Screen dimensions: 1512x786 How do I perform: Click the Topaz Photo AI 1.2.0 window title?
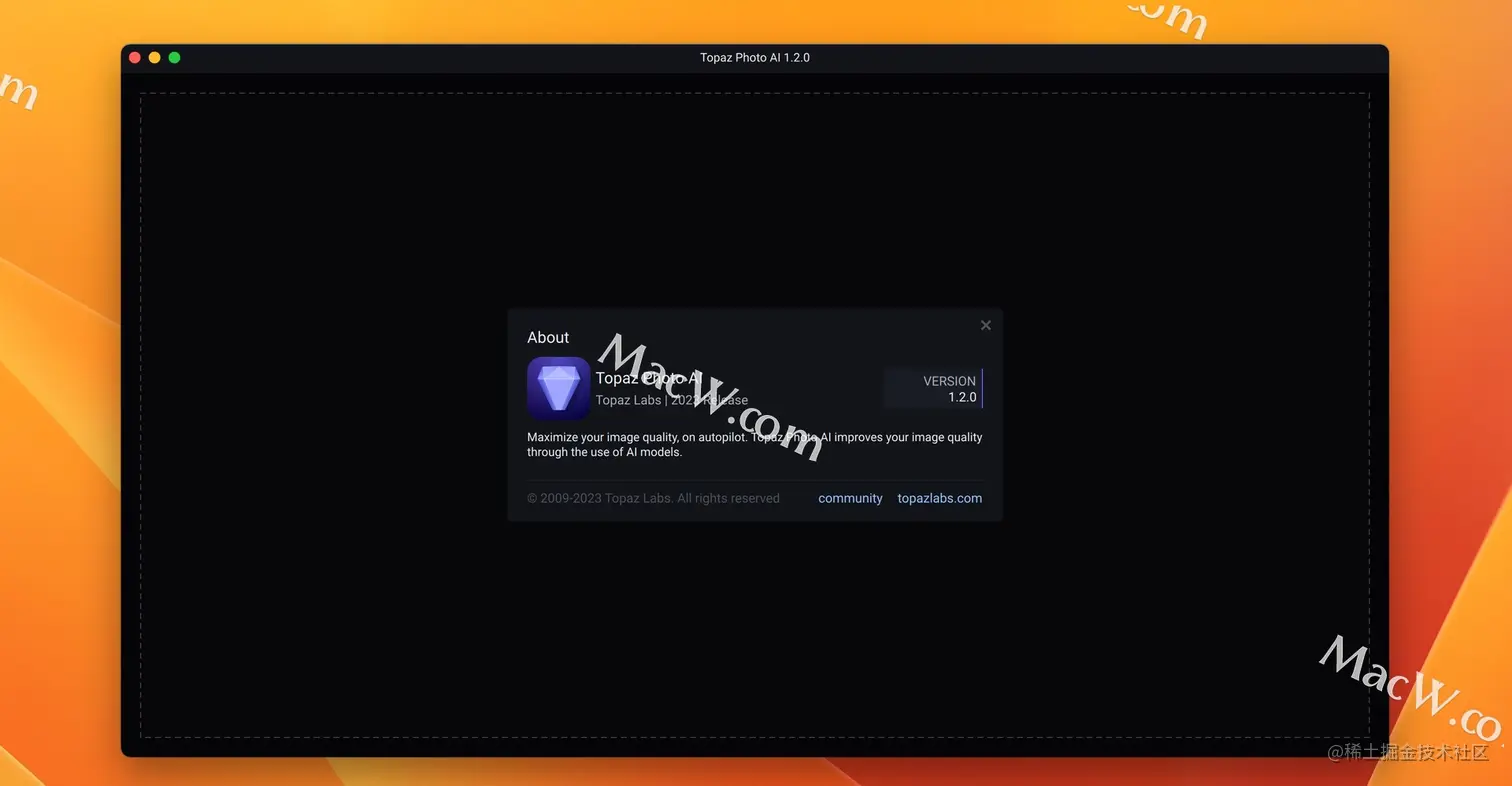755,58
